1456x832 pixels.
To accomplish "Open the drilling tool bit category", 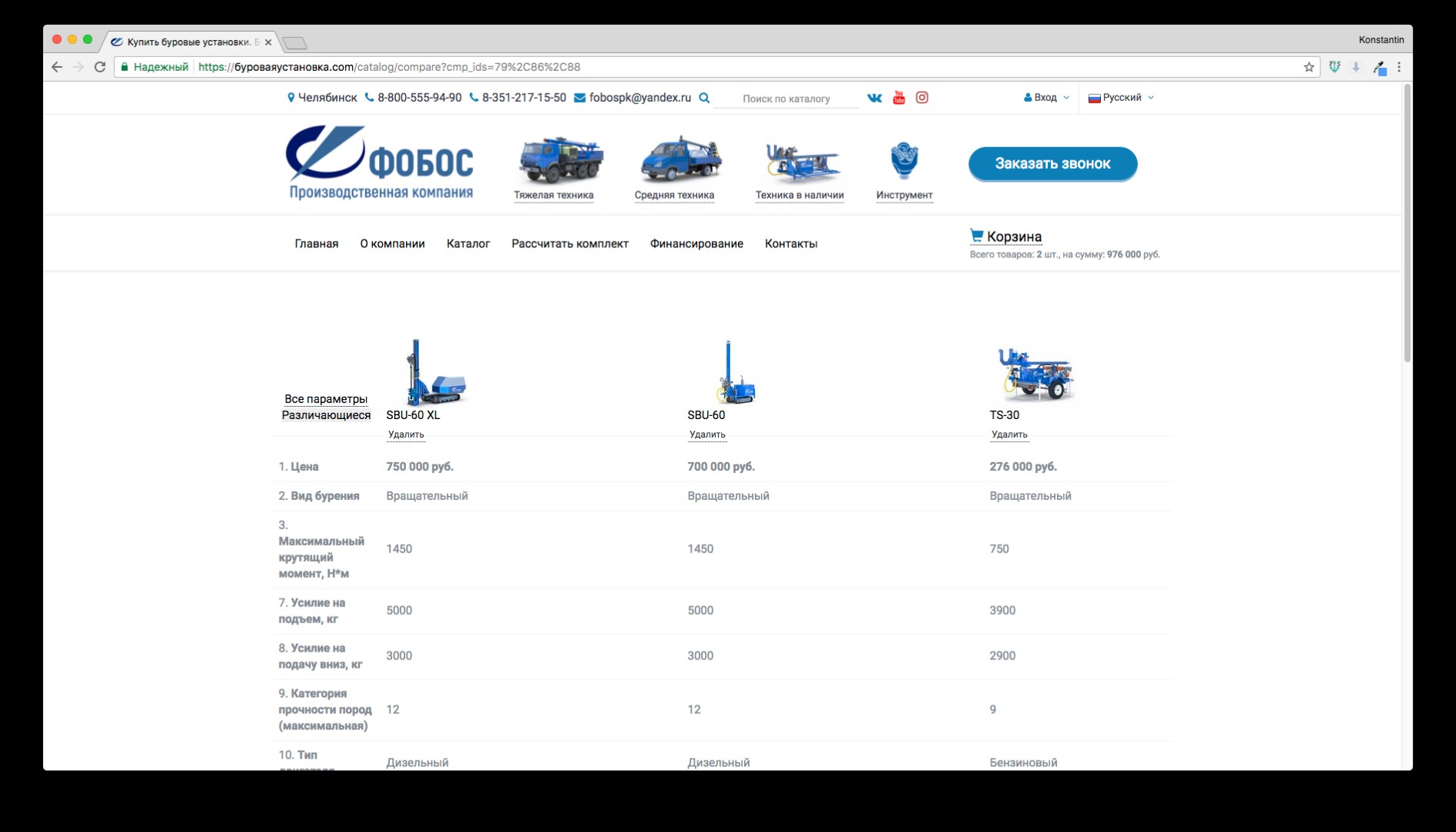I will click(904, 162).
